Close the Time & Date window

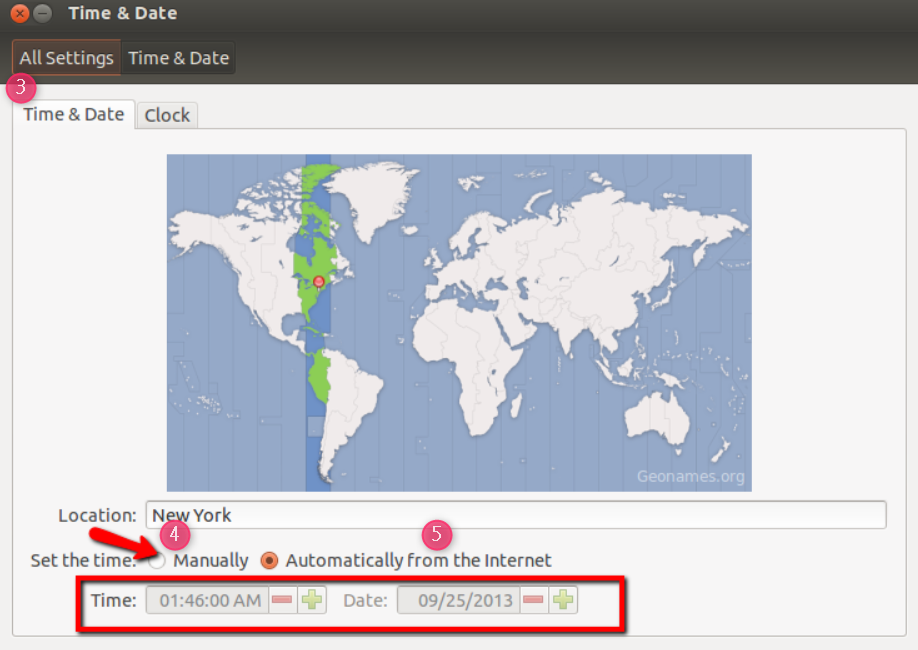click(x=19, y=14)
